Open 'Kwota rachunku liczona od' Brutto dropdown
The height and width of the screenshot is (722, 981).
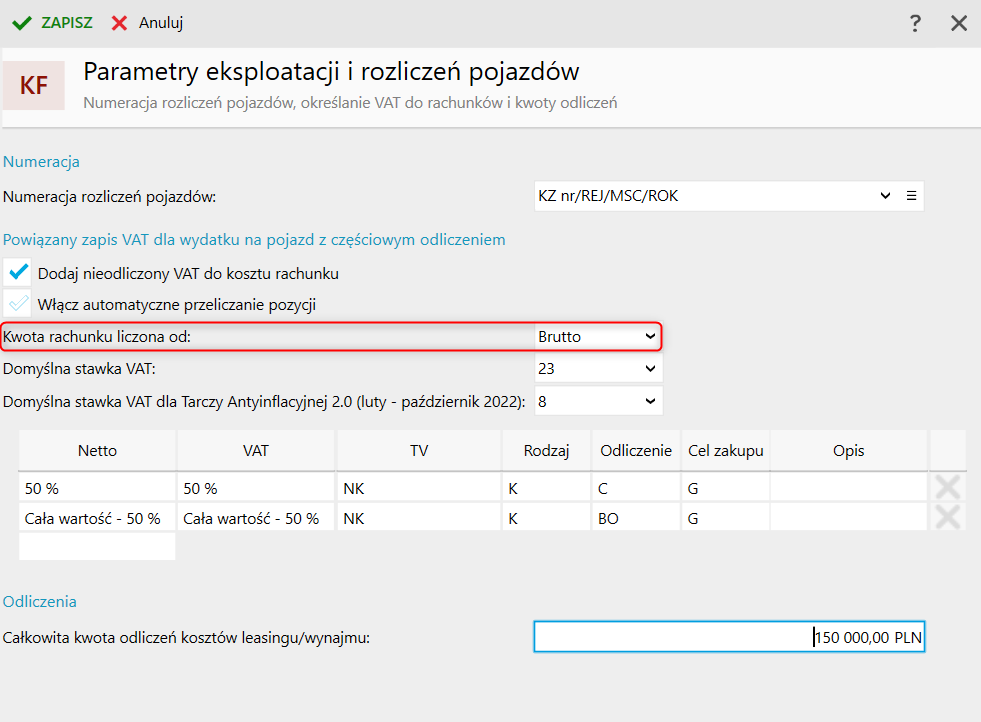tap(650, 337)
